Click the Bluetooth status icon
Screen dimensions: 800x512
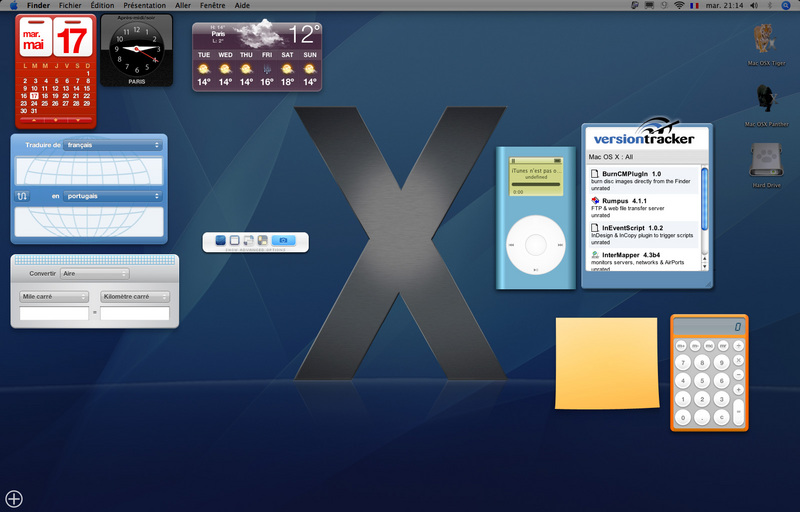(x=770, y=6)
